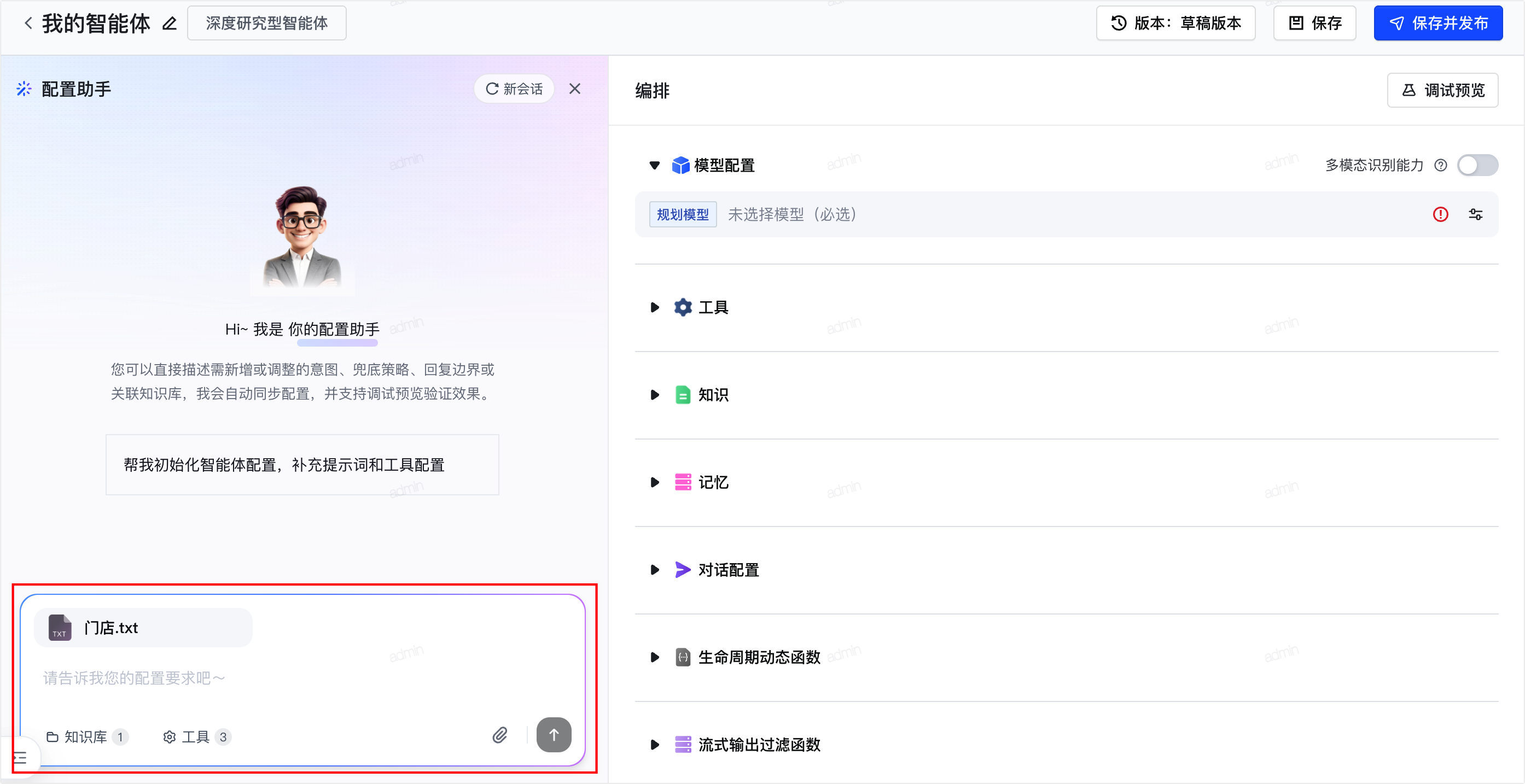Close the 配置助手 panel
The width and height of the screenshot is (1525, 784).
(574, 89)
